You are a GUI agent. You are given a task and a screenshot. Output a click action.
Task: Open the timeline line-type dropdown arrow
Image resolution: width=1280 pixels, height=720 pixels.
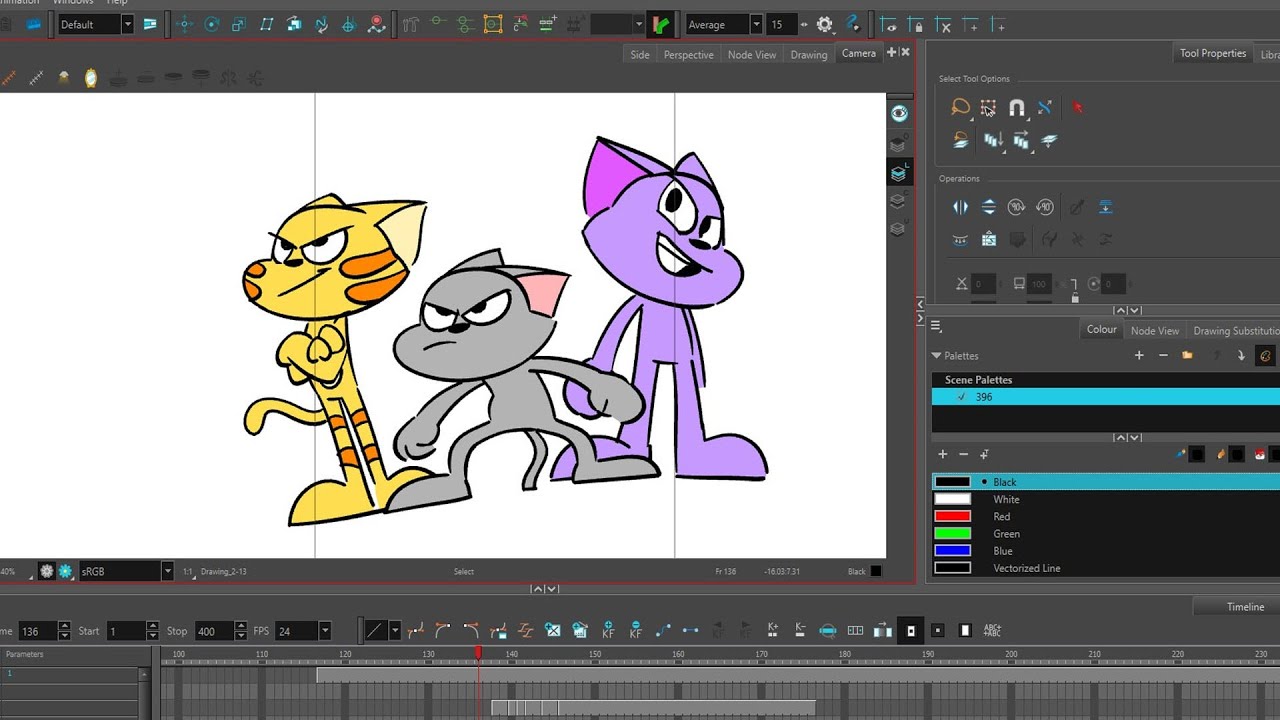[395, 631]
